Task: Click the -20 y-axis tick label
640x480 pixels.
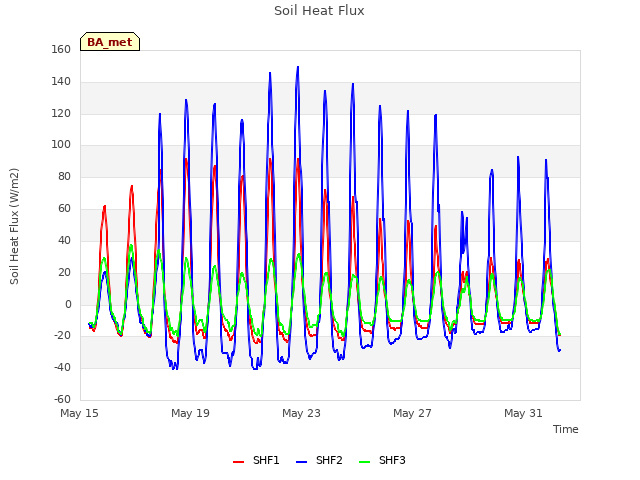Action: [62, 336]
